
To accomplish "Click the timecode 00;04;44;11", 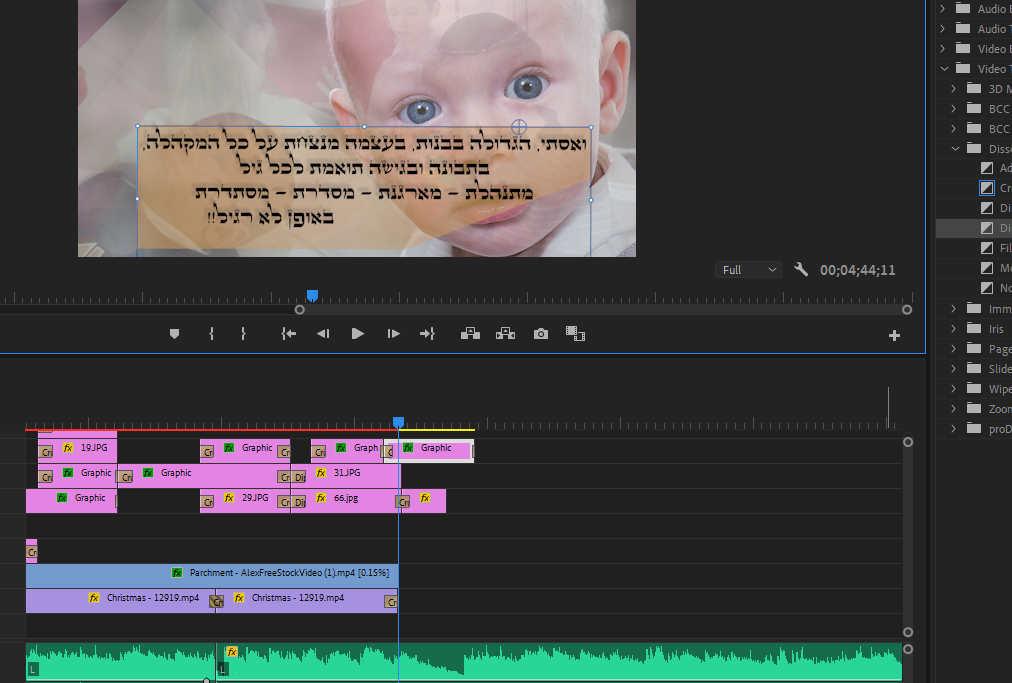I will [857, 270].
